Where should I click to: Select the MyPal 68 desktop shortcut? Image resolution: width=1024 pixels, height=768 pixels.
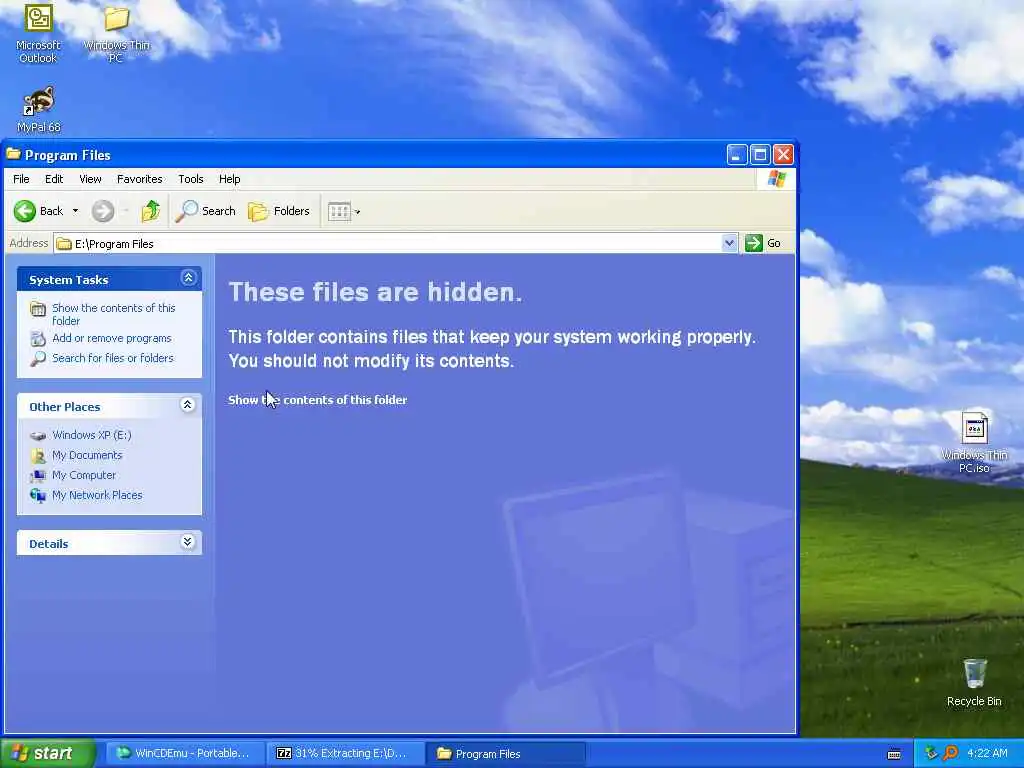pos(39,109)
